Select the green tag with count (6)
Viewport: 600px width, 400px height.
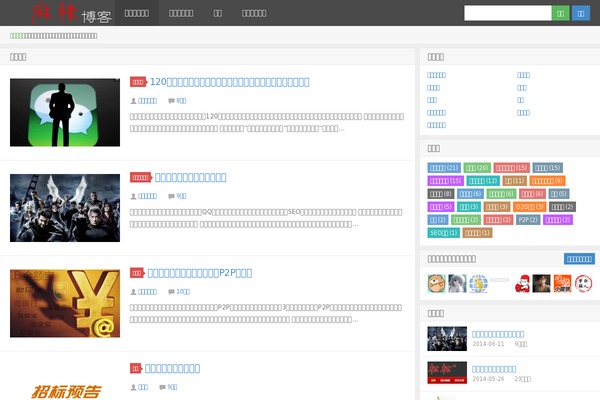(x=501, y=194)
